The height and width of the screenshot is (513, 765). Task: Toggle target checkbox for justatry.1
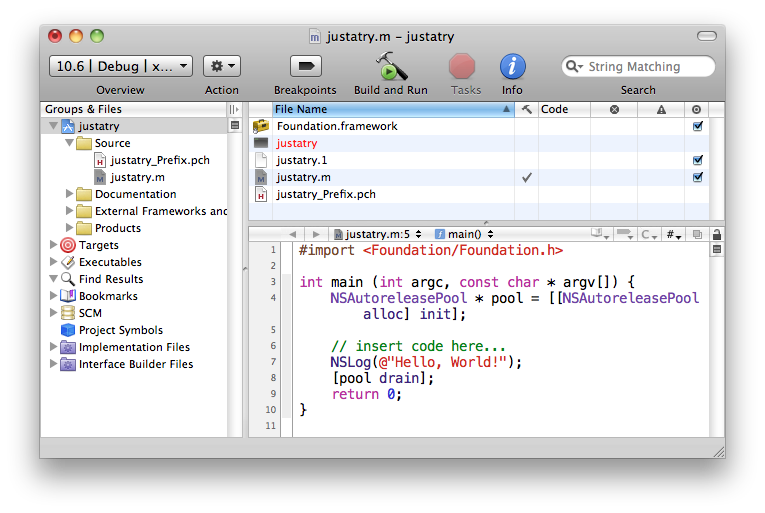[x=697, y=160]
